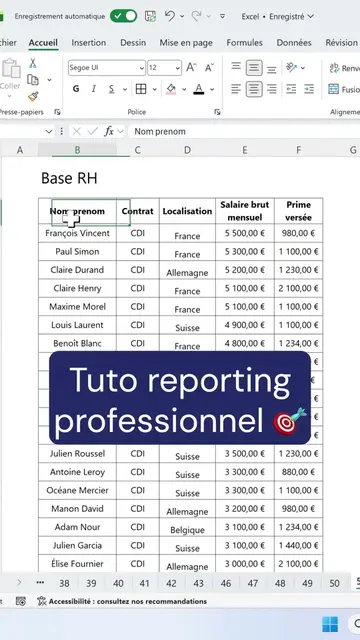Switch to the Accueil ribbon tab
The image size is (360, 640).
click(43, 42)
